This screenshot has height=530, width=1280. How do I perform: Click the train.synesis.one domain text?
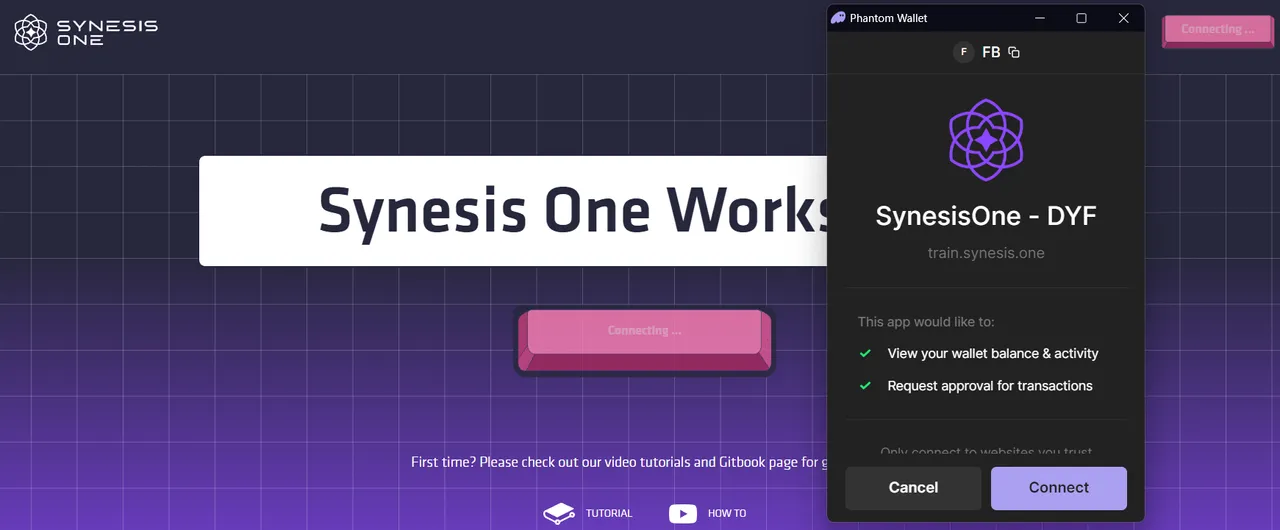[x=986, y=253]
